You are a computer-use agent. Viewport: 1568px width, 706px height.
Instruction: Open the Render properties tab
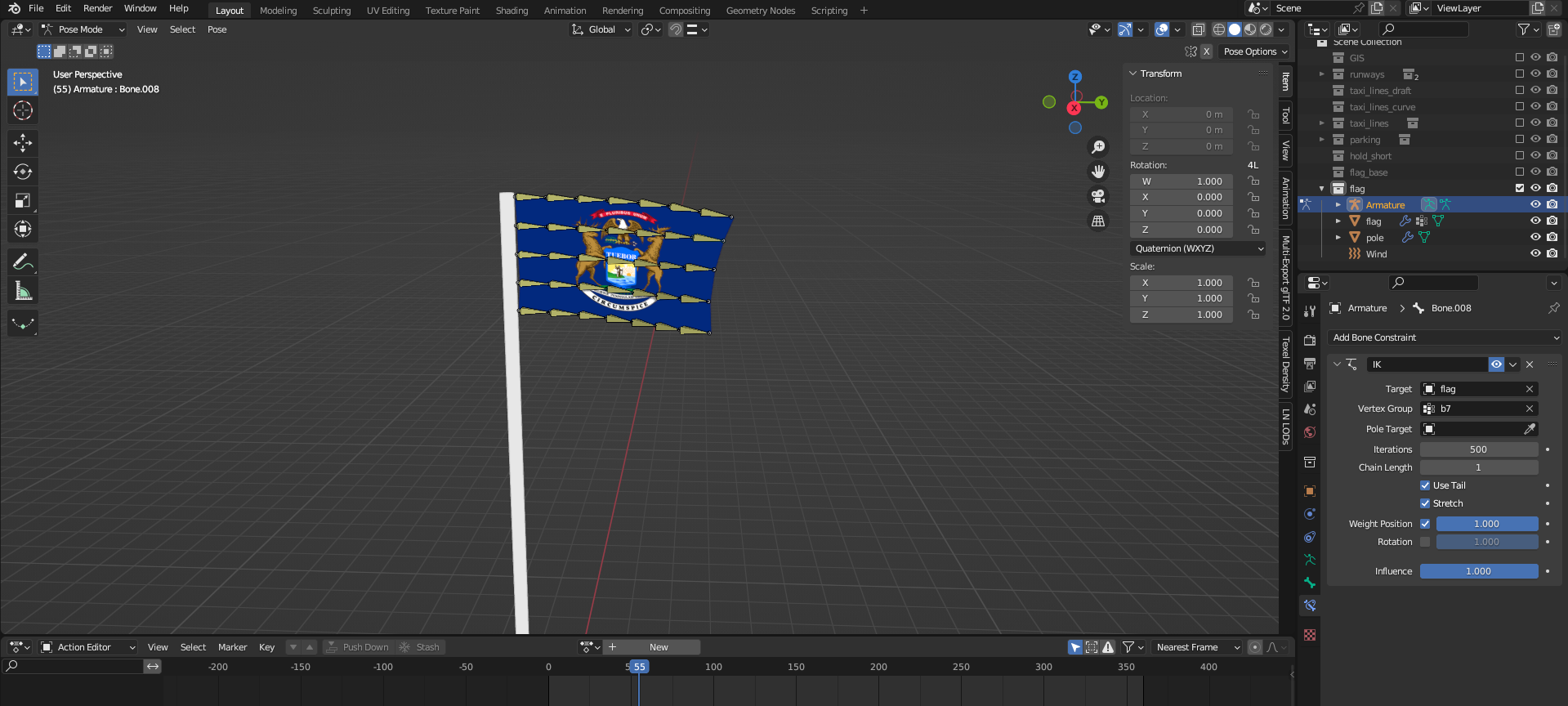[1310, 340]
